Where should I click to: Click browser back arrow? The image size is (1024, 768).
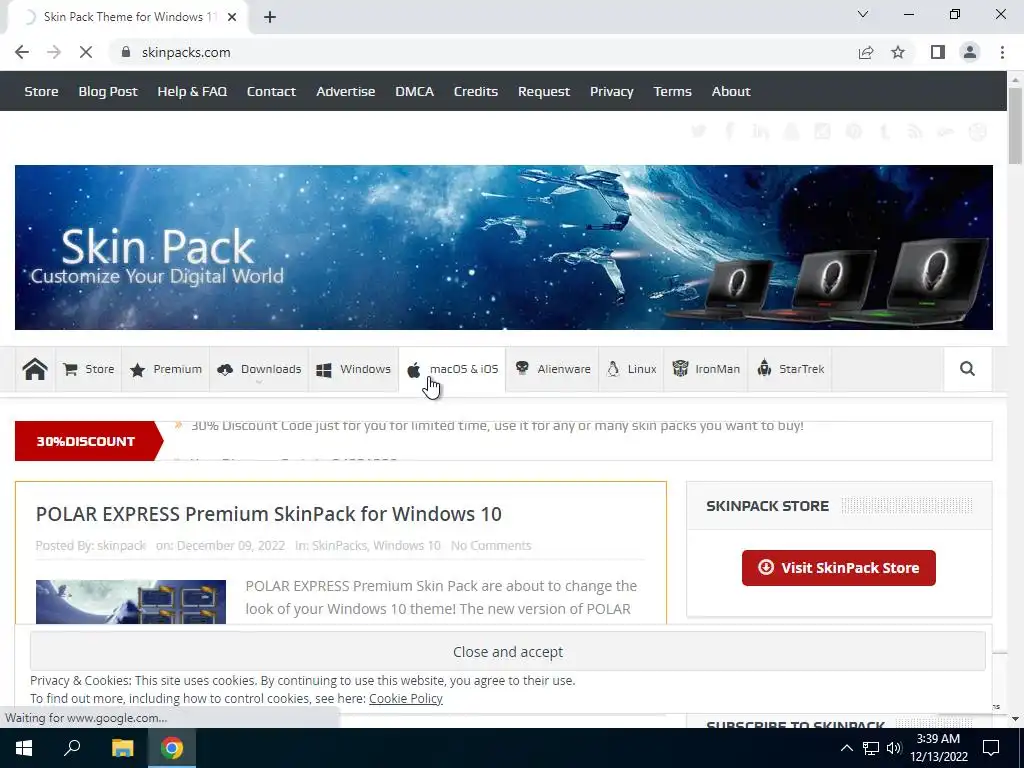(22, 52)
